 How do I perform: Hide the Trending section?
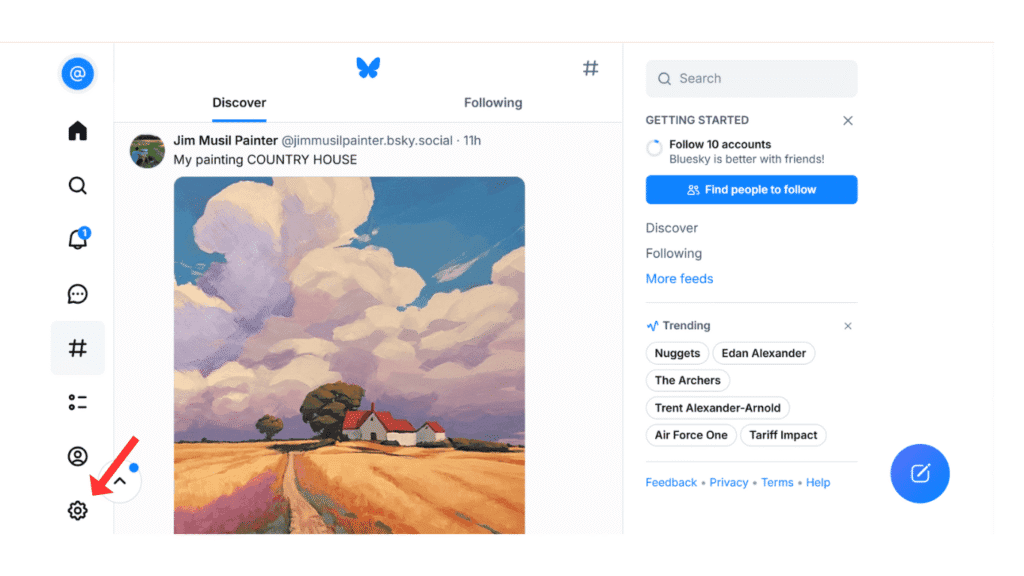coord(848,326)
